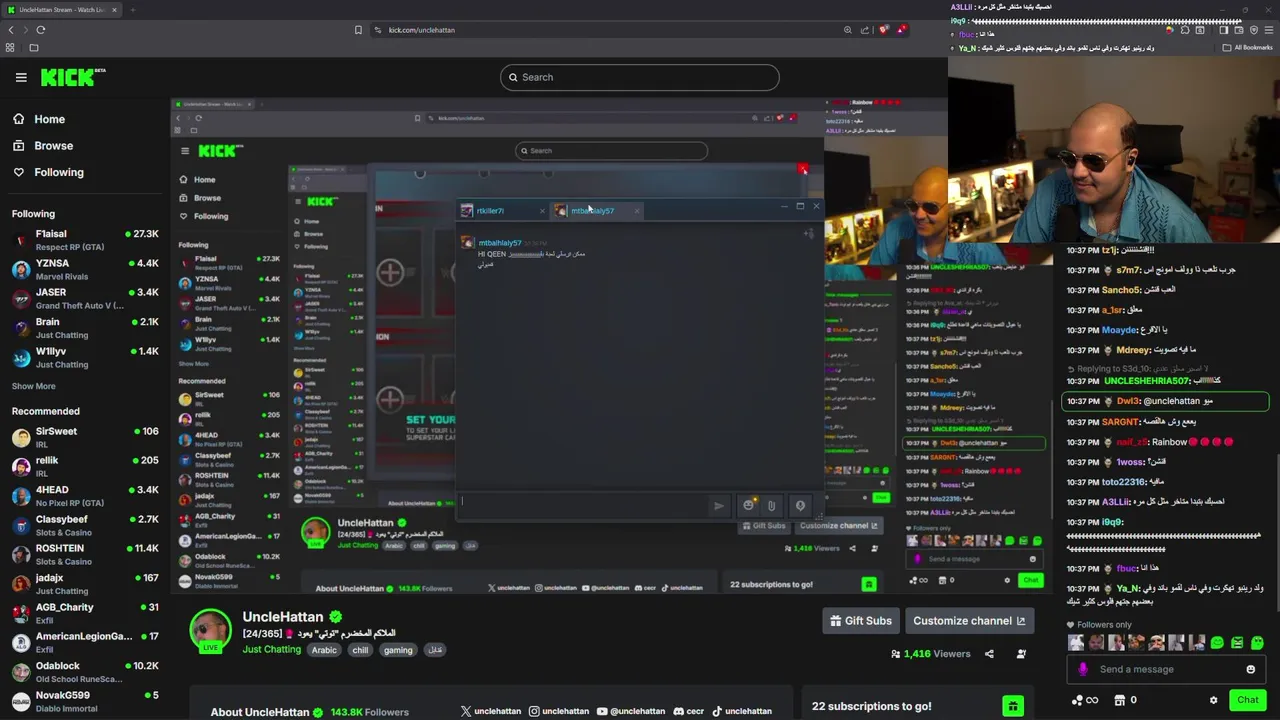The width and height of the screenshot is (1280, 720).
Task: Click username toto22316 in the chat
Action: click(x=1124, y=482)
